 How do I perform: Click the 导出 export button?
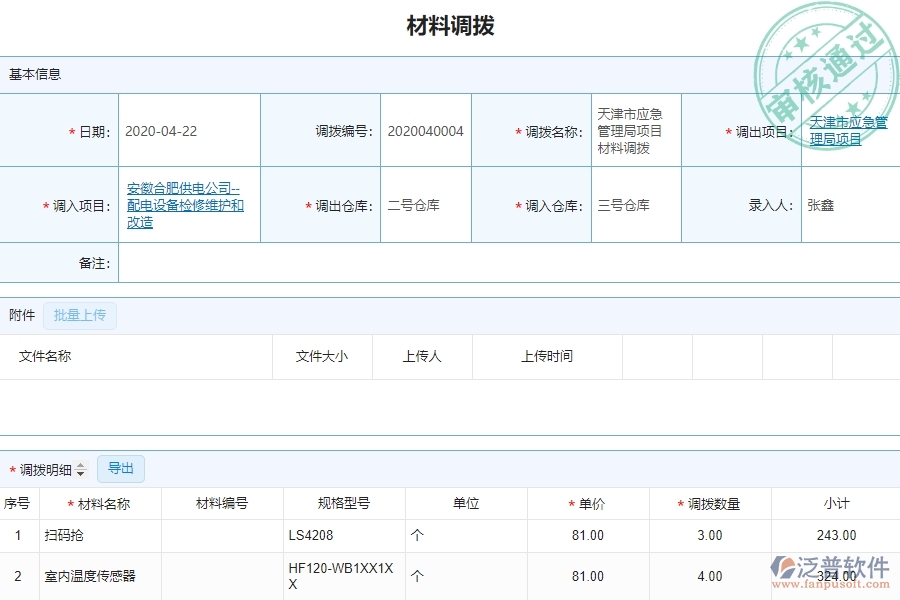(120, 468)
